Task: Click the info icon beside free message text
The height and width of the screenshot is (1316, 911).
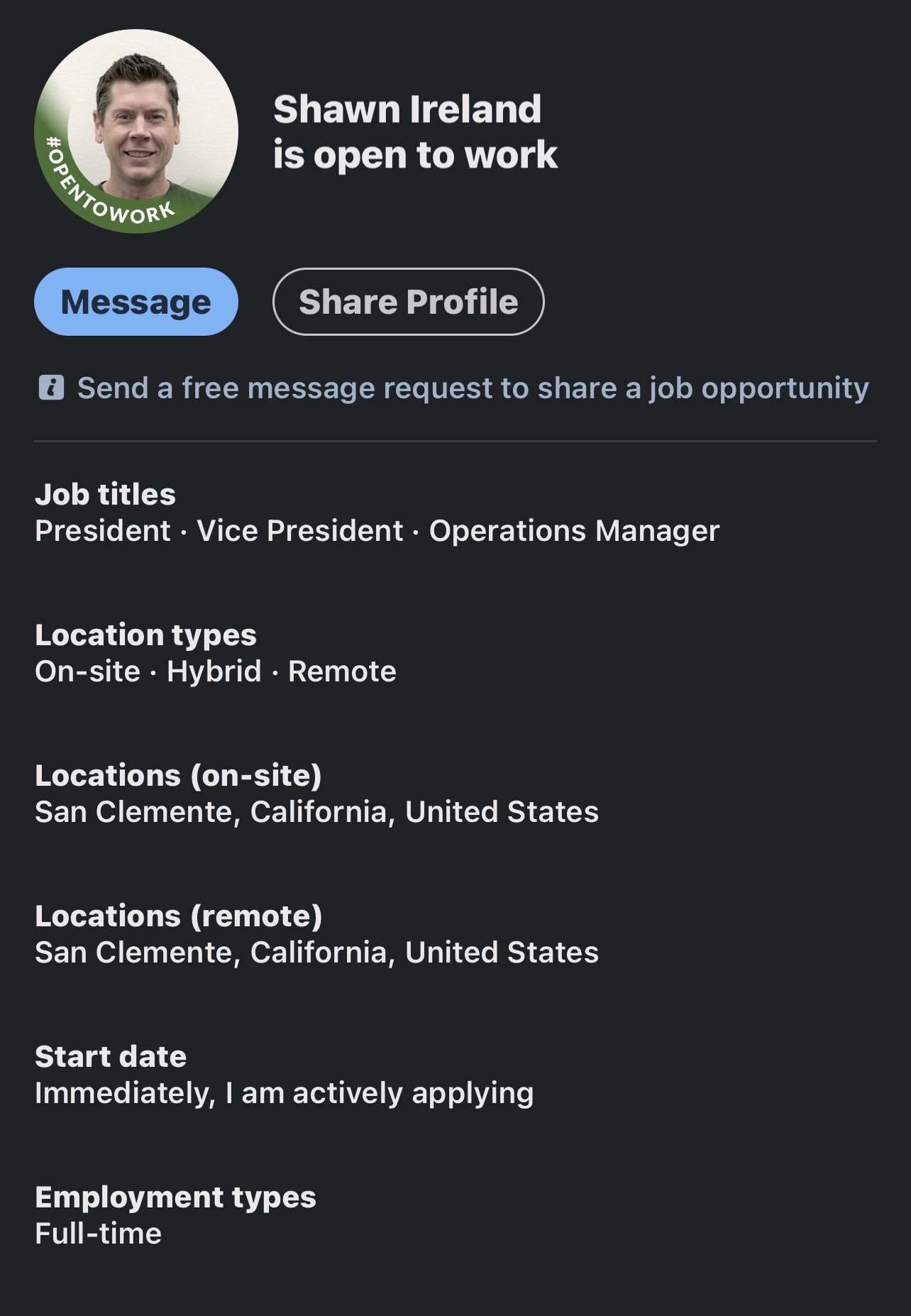Action: (x=51, y=388)
